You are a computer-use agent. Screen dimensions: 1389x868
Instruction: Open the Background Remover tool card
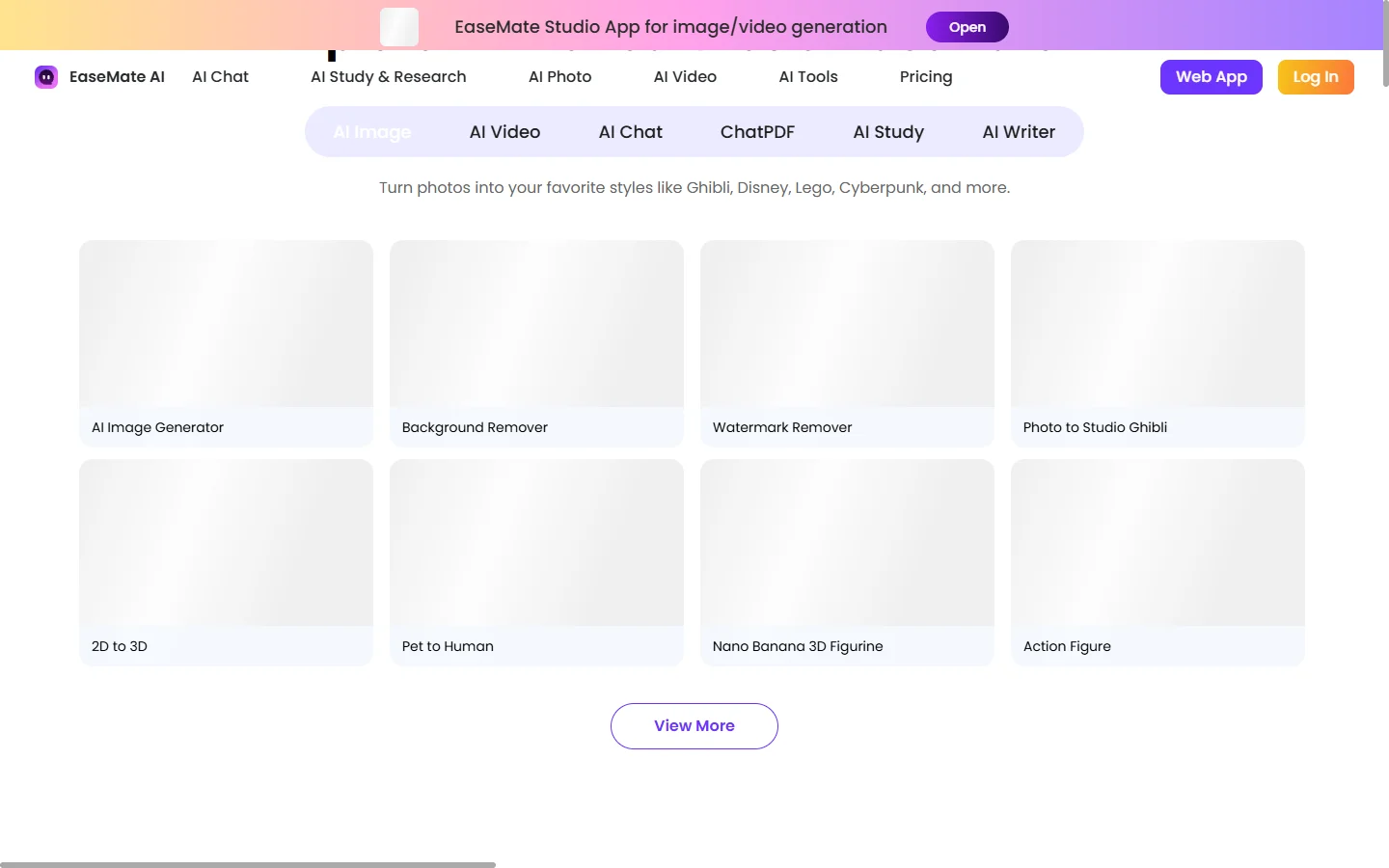[536, 343]
